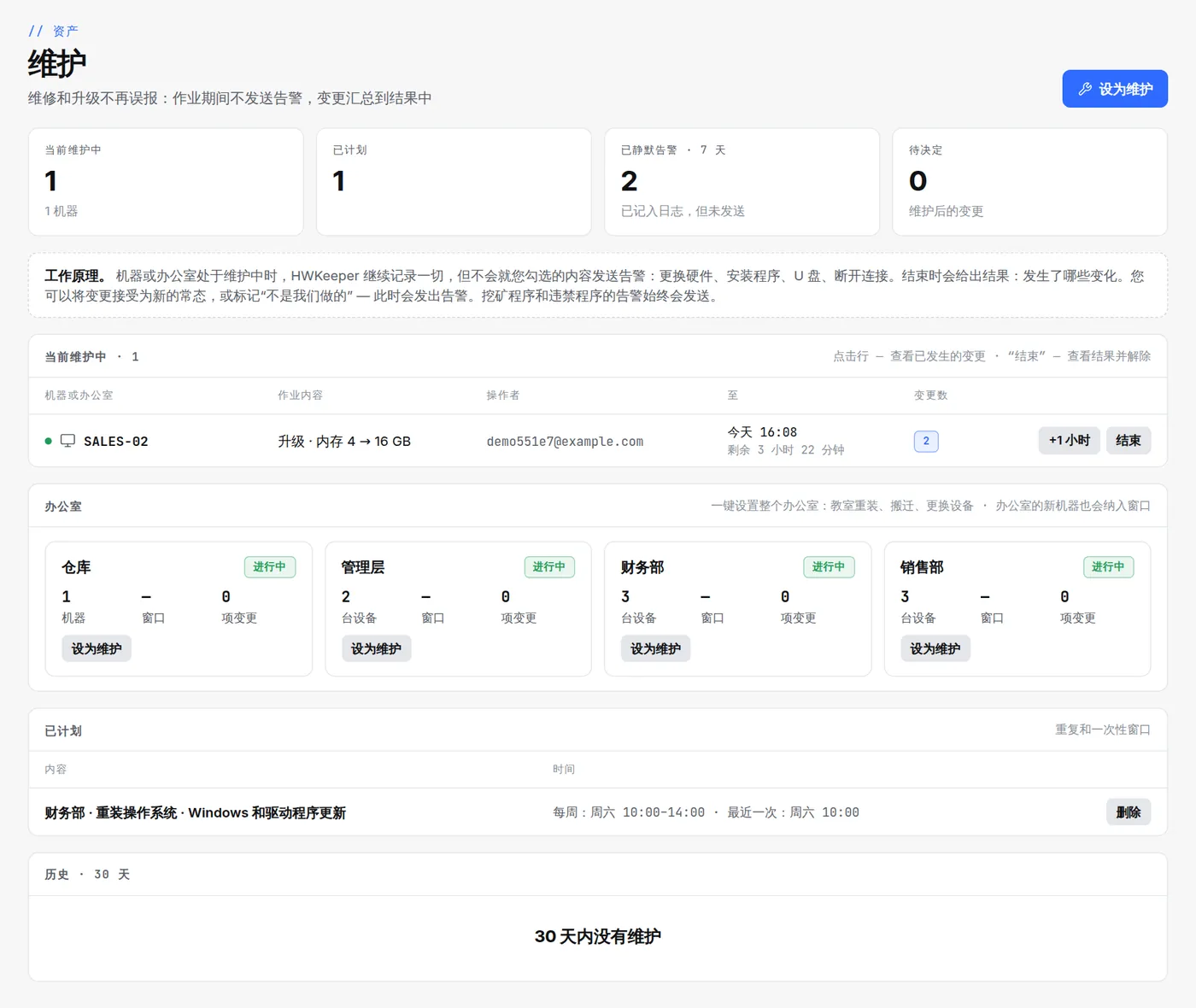Click the 仓库 进行中 status badge

click(270, 567)
